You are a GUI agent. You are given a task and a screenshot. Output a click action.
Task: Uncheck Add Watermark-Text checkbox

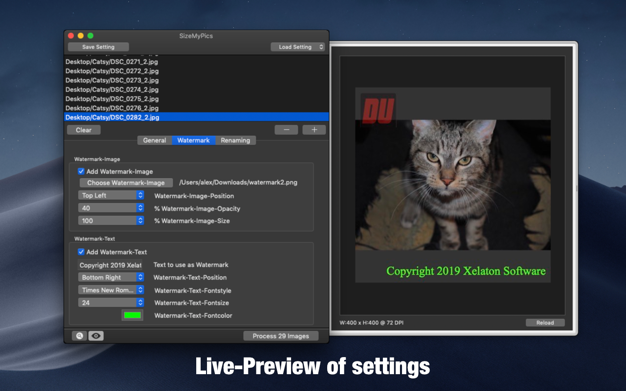tap(81, 252)
